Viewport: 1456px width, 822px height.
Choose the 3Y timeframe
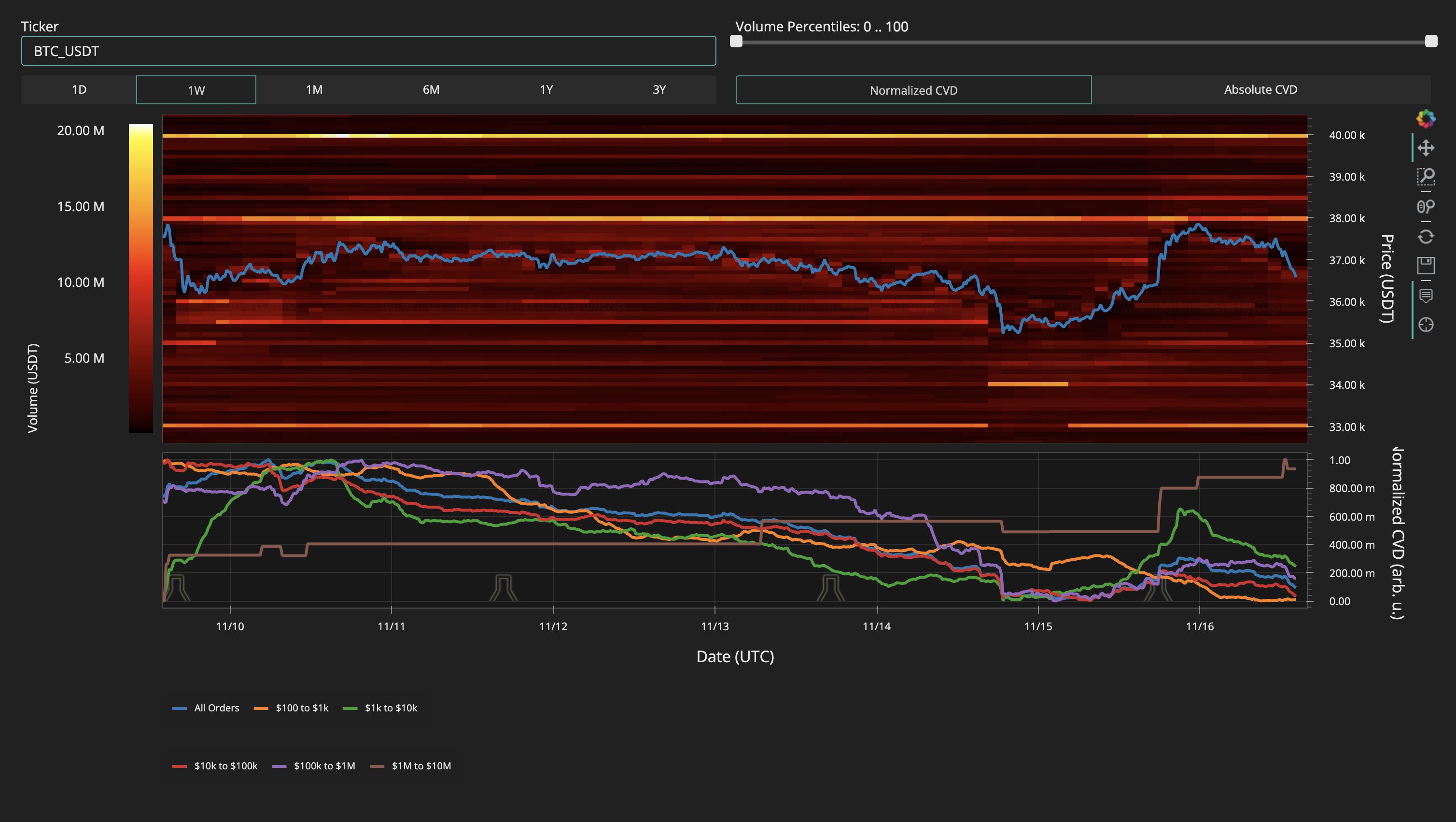659,90
